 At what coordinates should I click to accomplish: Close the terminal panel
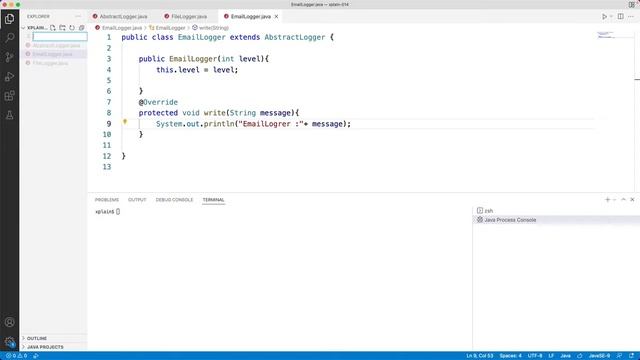click(x=632, y=200)
